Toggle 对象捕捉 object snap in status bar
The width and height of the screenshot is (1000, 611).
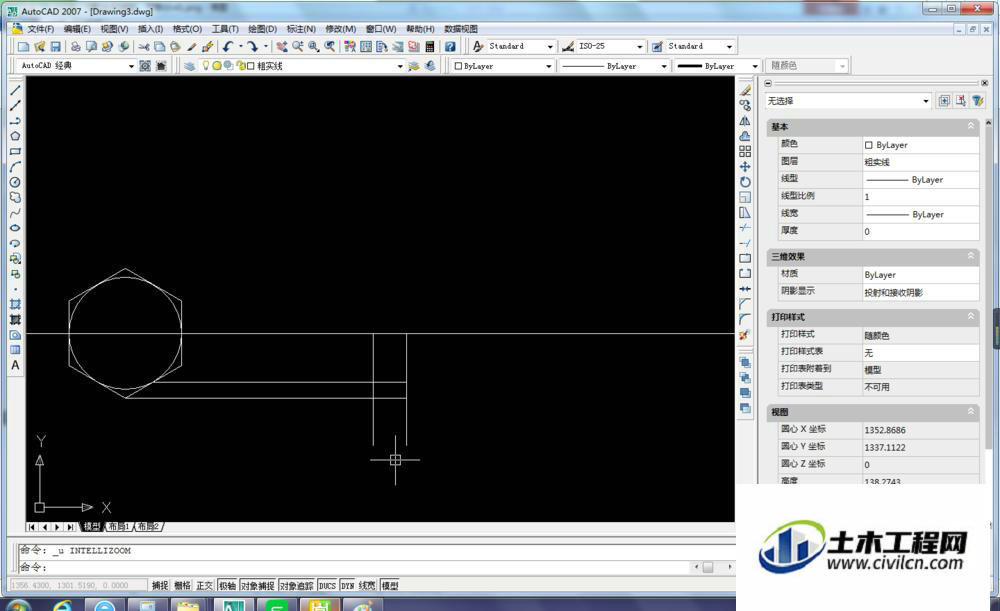coord(258,585)
